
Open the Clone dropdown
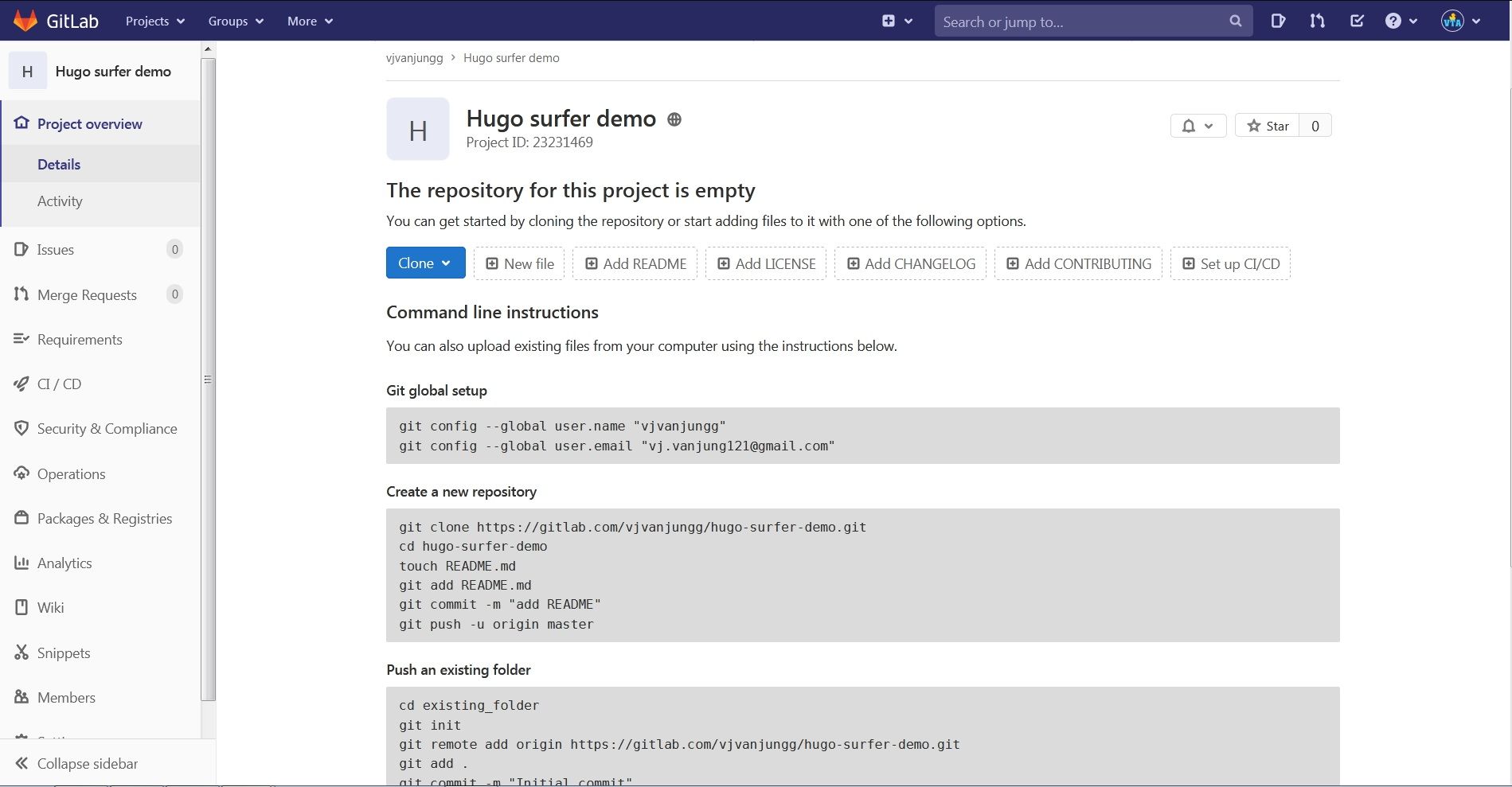426,263
